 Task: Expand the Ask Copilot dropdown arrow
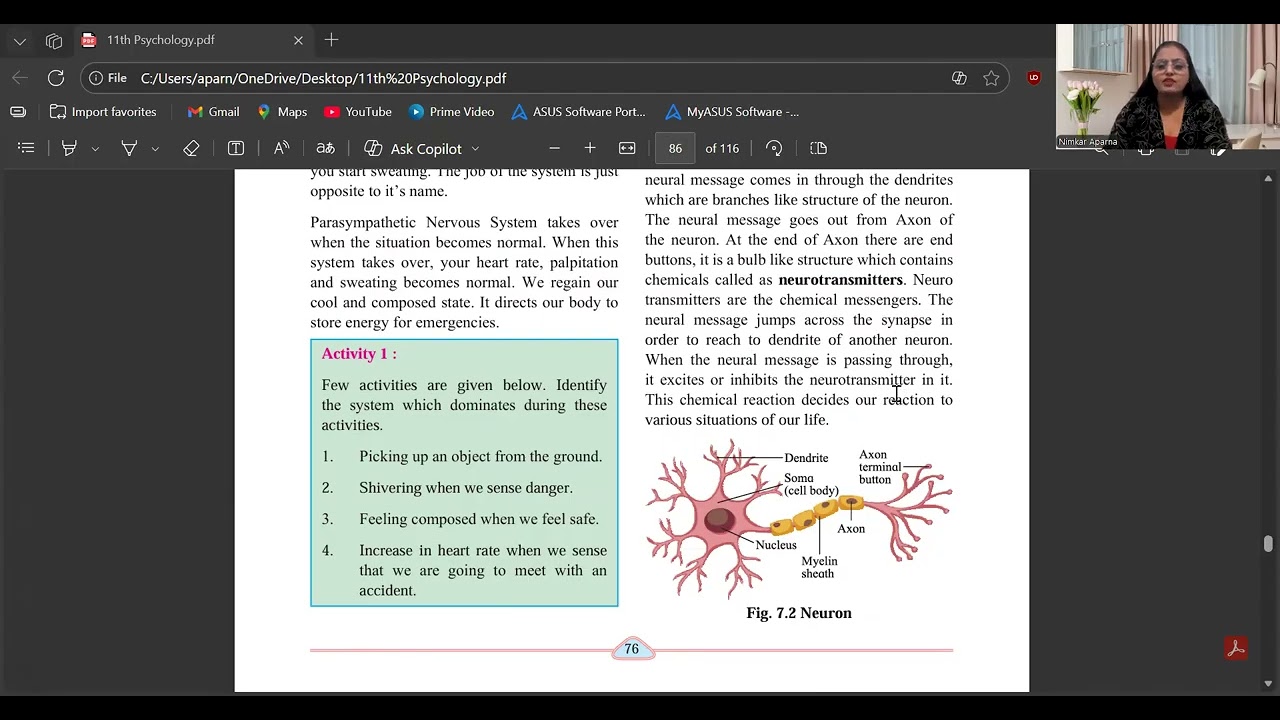(x=475, y=148)
